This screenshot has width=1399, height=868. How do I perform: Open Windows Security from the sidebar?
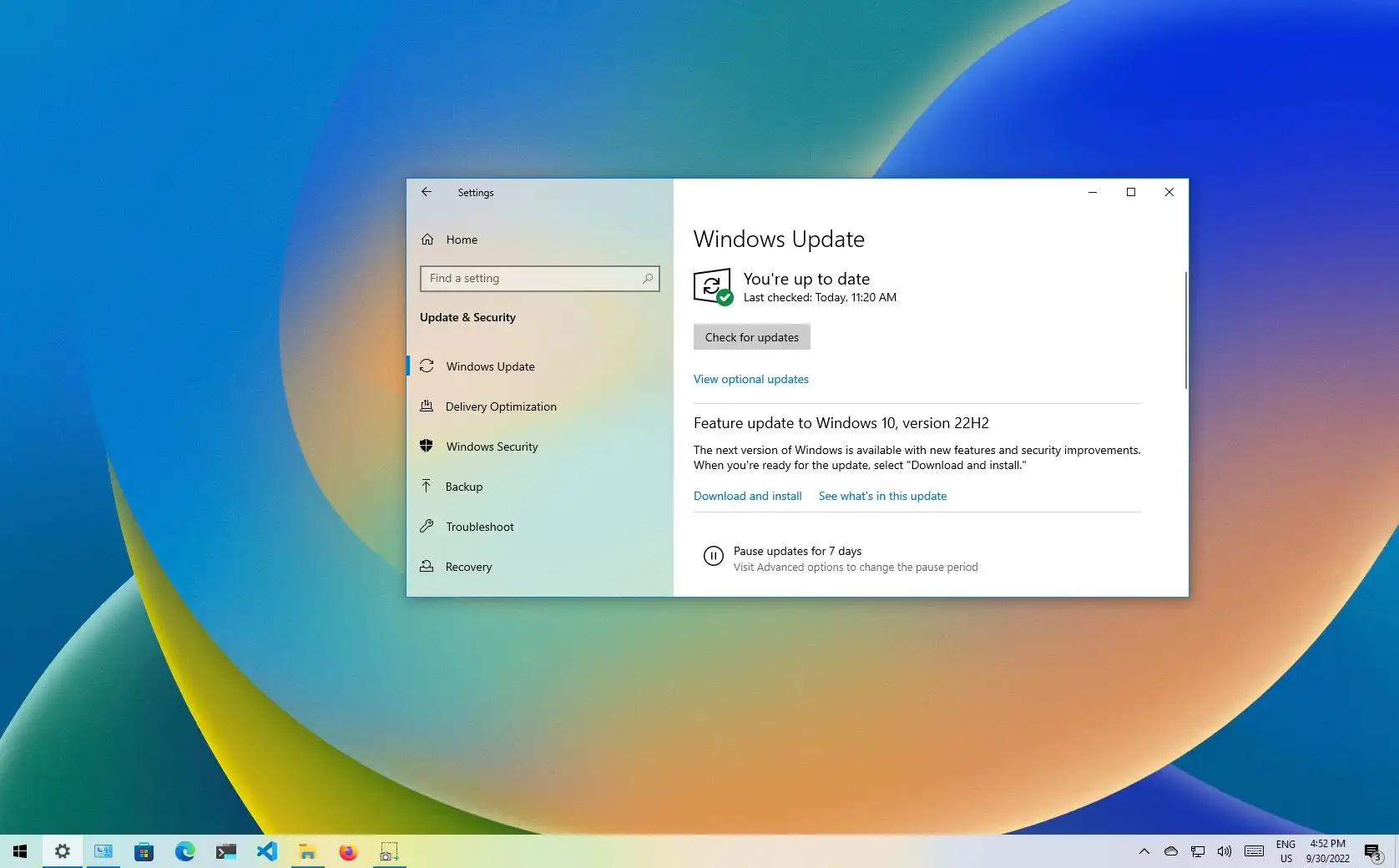[x=492, y=447]
